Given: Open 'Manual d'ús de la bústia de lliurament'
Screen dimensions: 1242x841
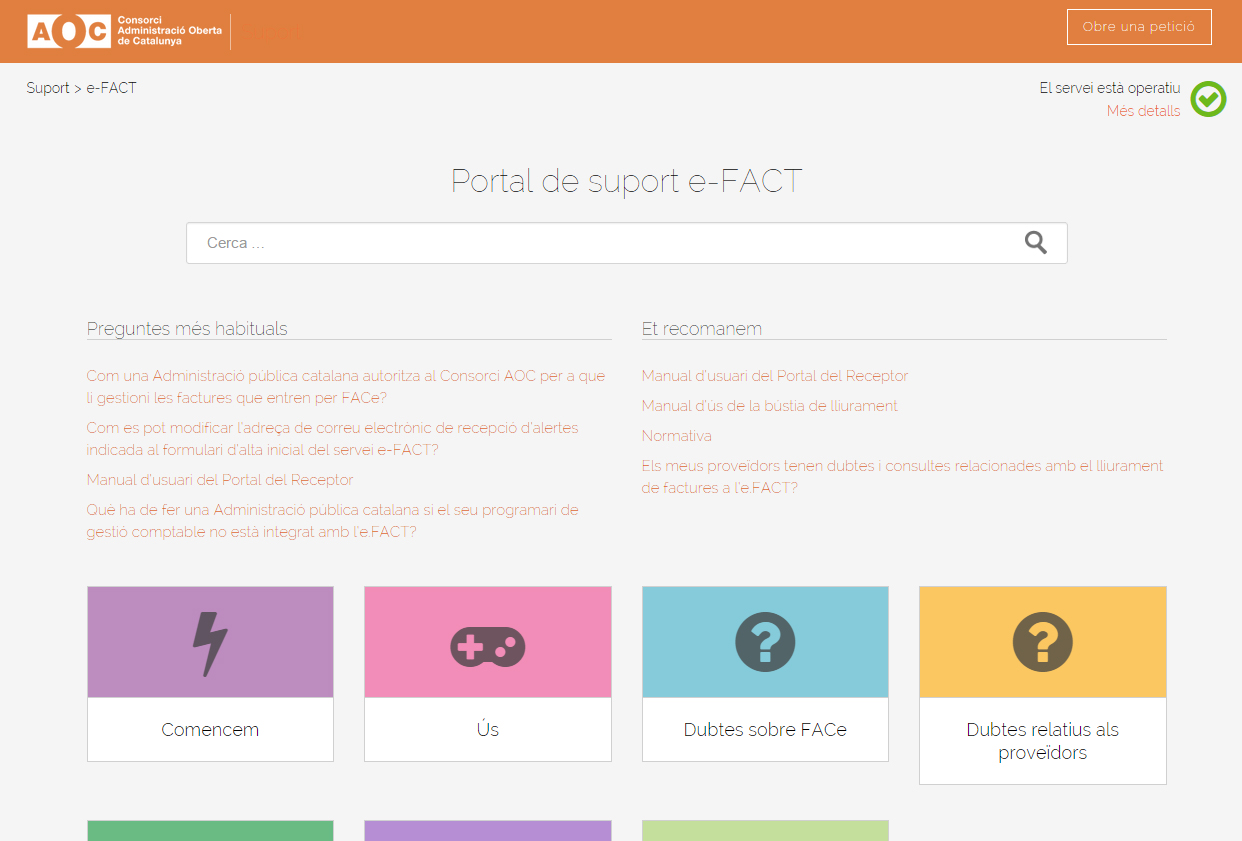Looking at the screenshot, I should 770,406.
